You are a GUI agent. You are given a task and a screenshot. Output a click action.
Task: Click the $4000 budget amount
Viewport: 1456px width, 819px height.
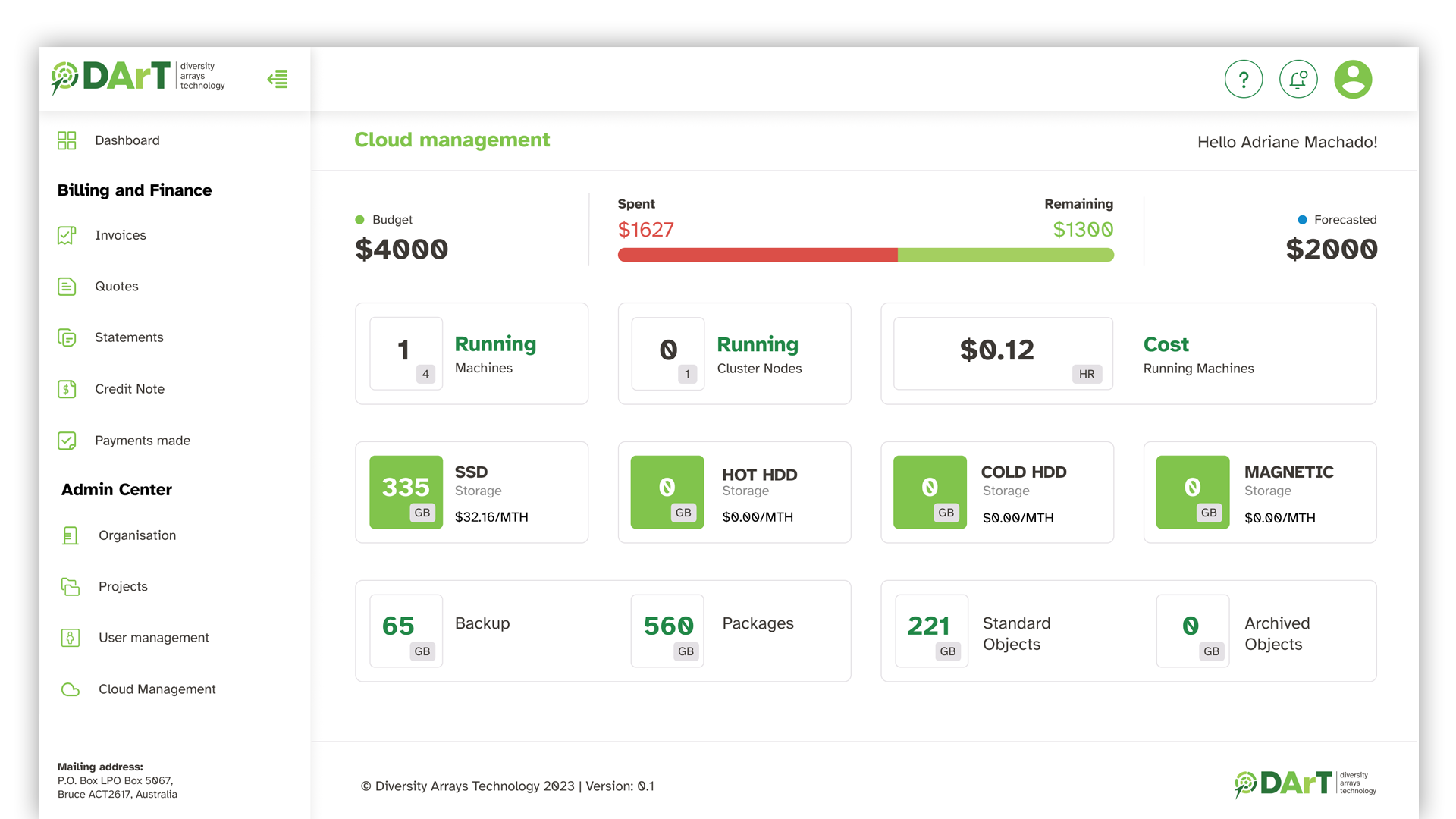[x=401, y=249]
